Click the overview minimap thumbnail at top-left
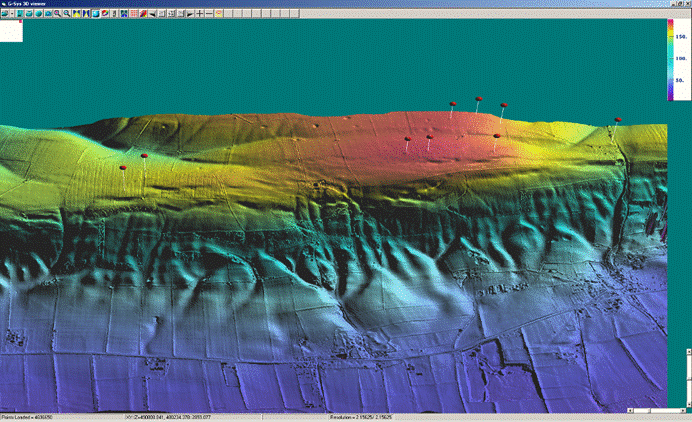692x422 pixels. [11, 30]
